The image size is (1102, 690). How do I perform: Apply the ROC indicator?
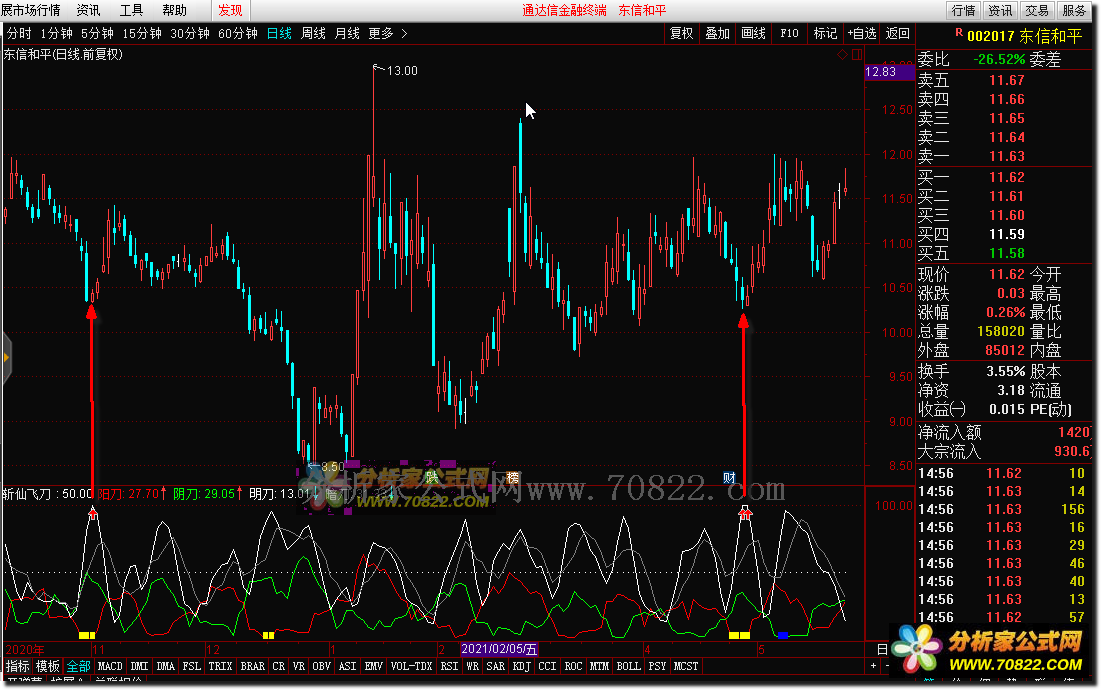573,666
